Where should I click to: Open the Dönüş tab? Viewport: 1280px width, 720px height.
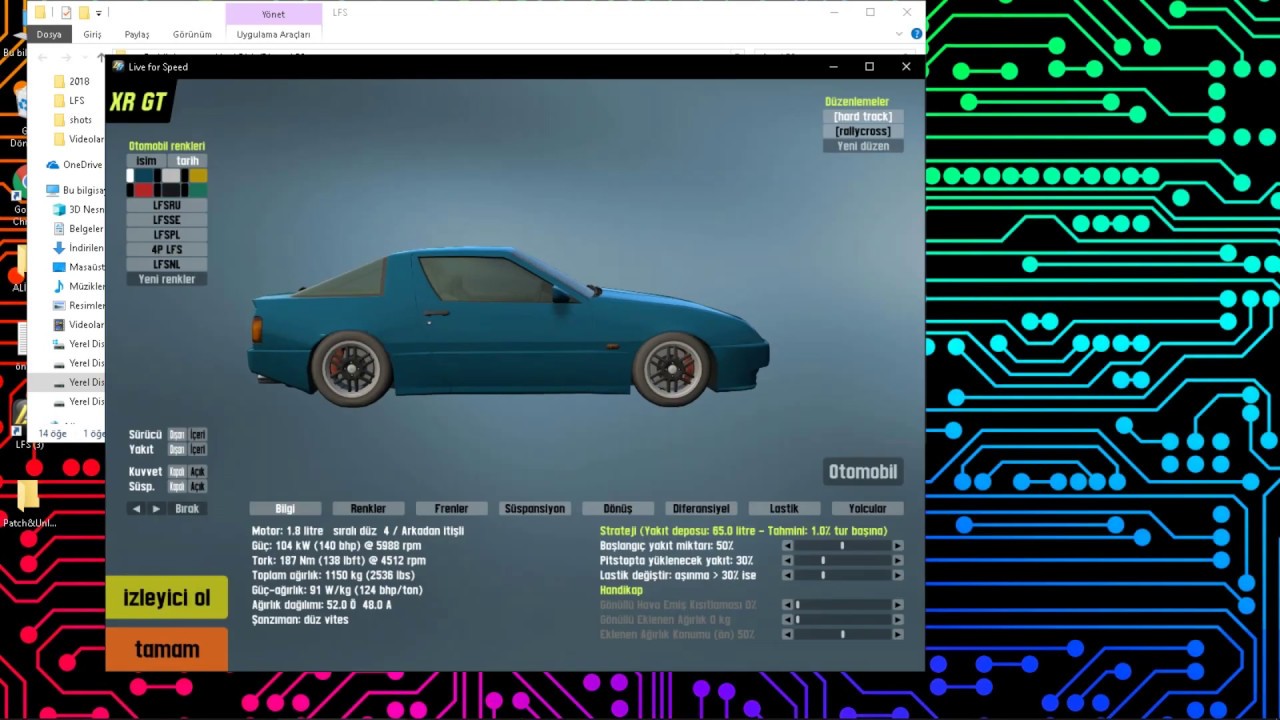[x=618, y=509]
